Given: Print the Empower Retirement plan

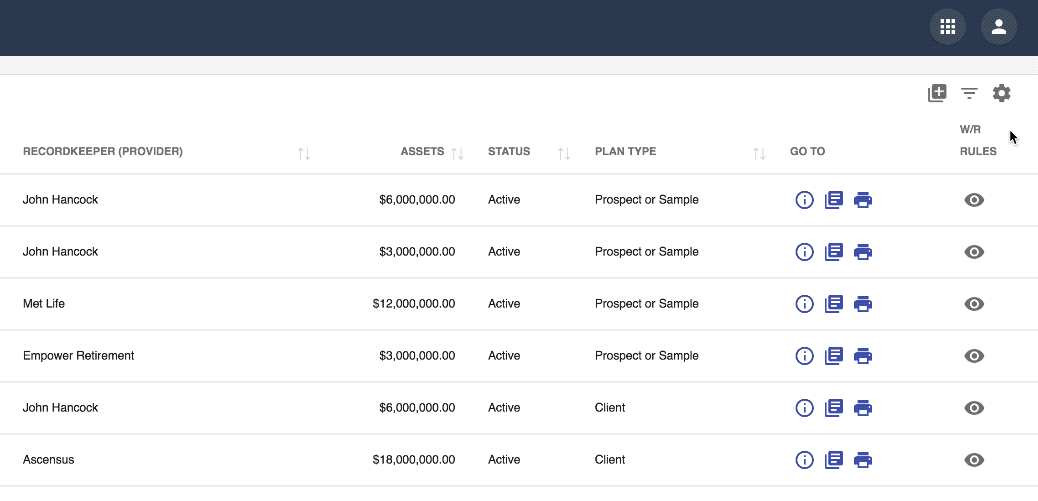Looking at the screenshot, I should coord(863,356).
